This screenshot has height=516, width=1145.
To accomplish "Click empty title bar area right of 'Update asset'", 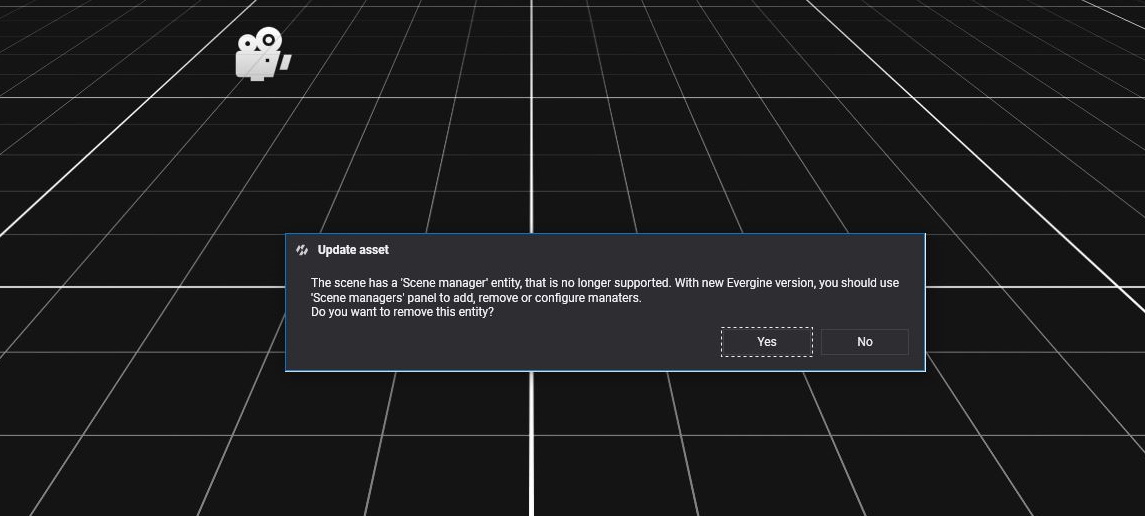I will pyautogui.click(x=650, y=250).
